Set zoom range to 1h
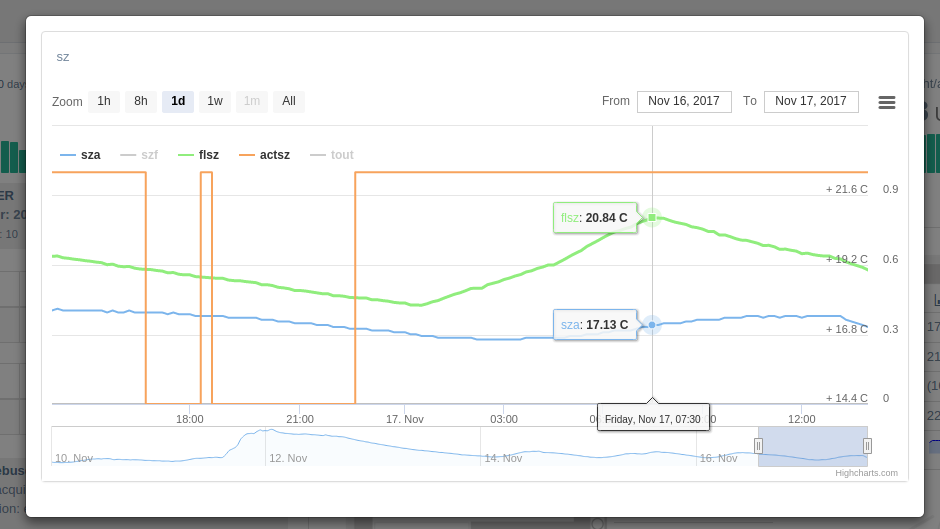The height and width of the screenshot is (529, 940). [x=104, y=101]
